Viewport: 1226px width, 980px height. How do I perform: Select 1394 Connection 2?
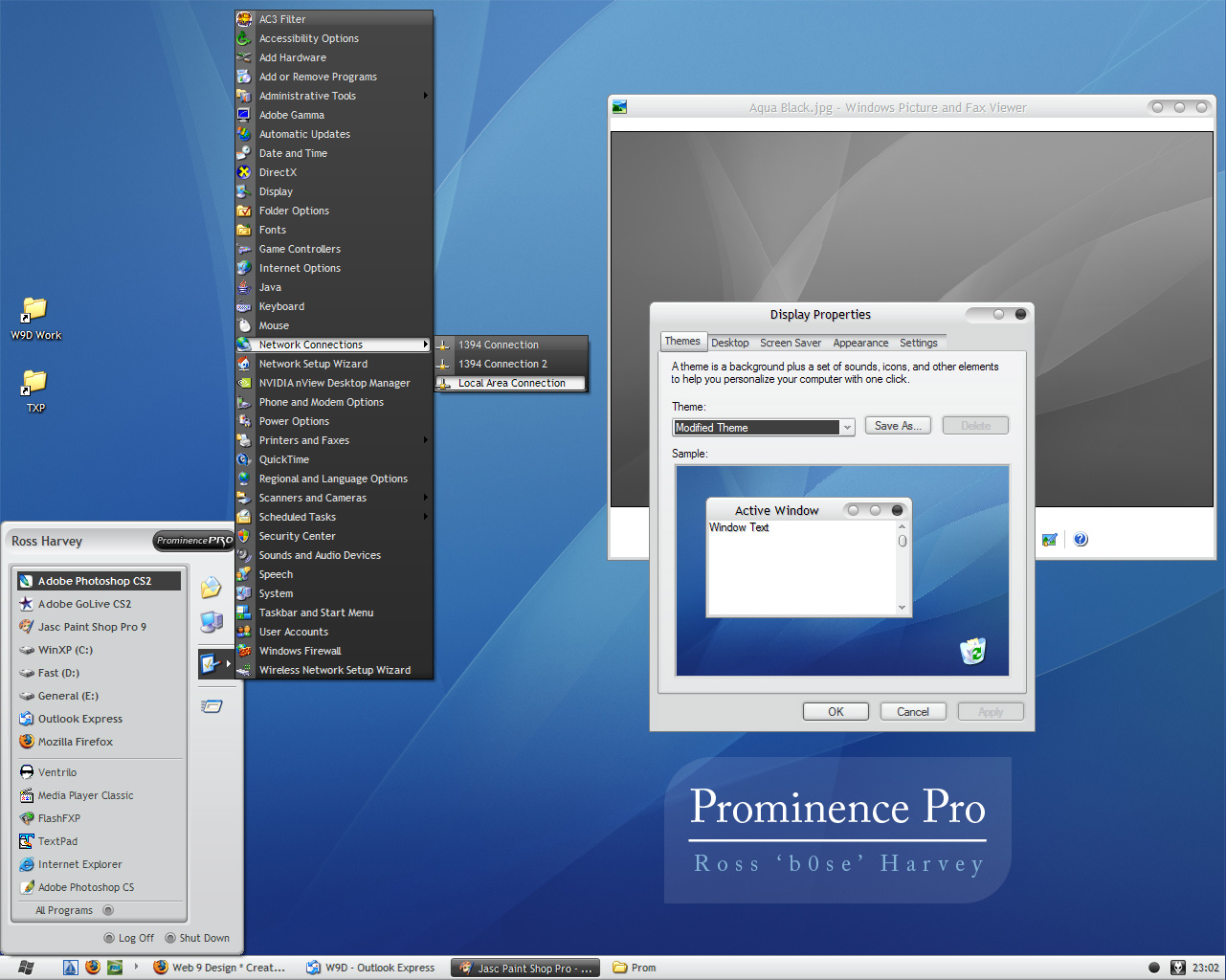(510, 364)
